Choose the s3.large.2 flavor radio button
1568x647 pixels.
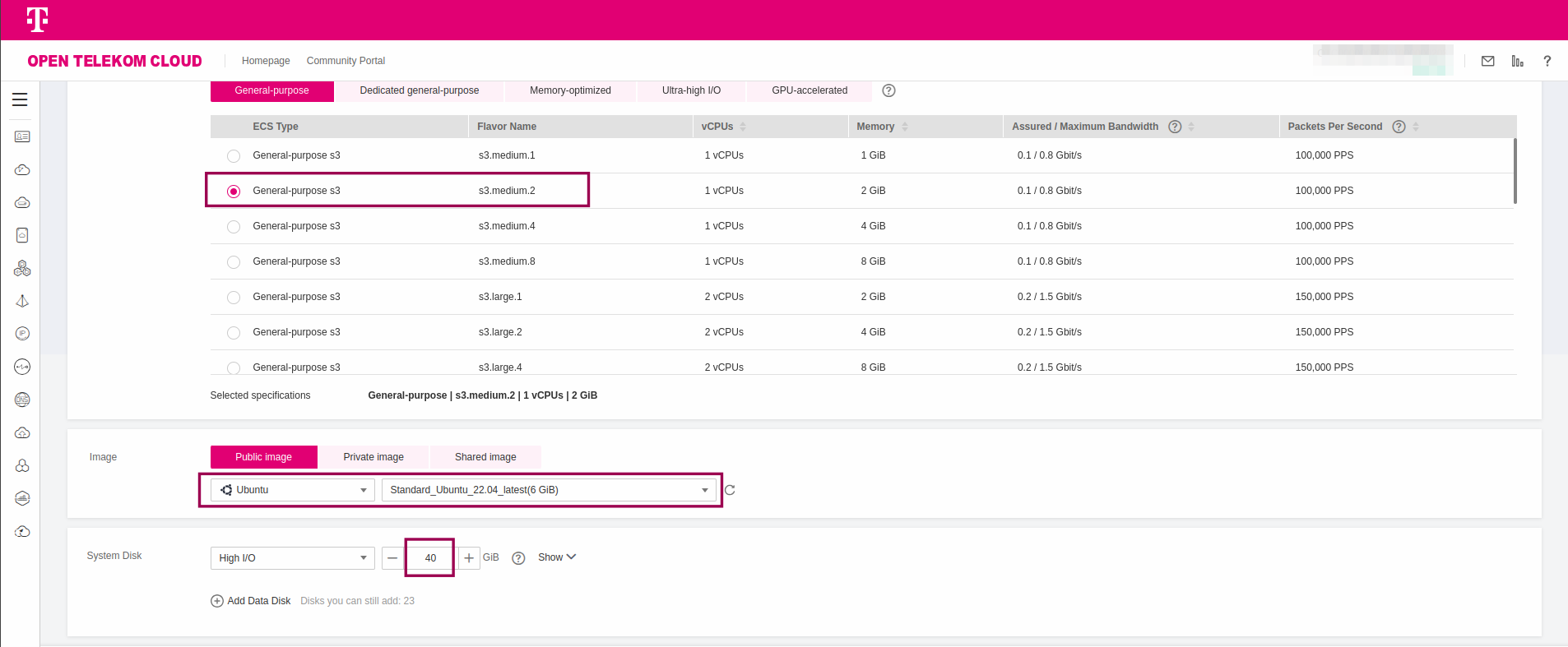point(234,333)
